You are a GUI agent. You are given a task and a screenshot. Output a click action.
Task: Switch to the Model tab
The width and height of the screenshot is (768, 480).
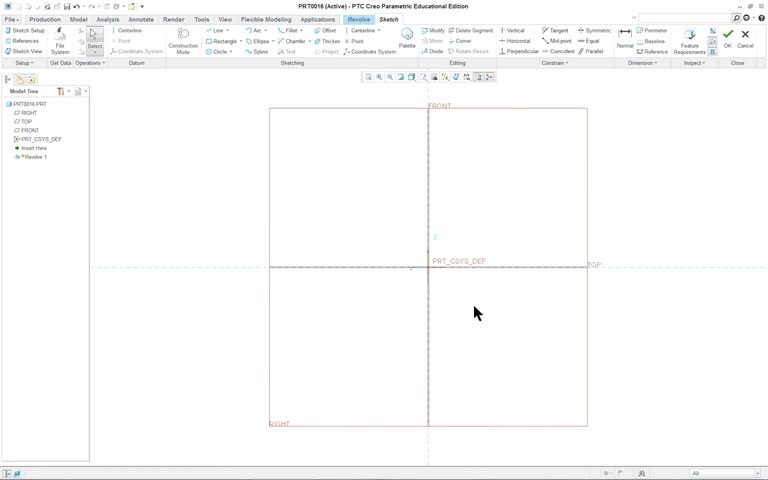click(x=78, y=20)
